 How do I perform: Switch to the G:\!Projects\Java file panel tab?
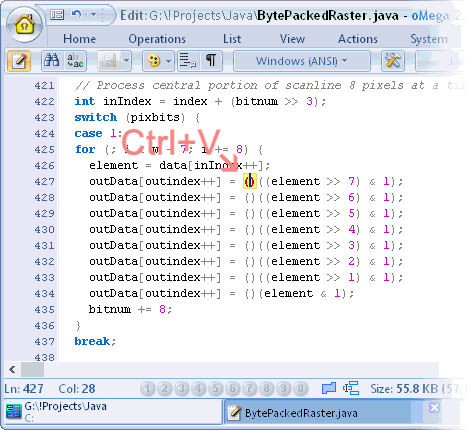[113, 412]
